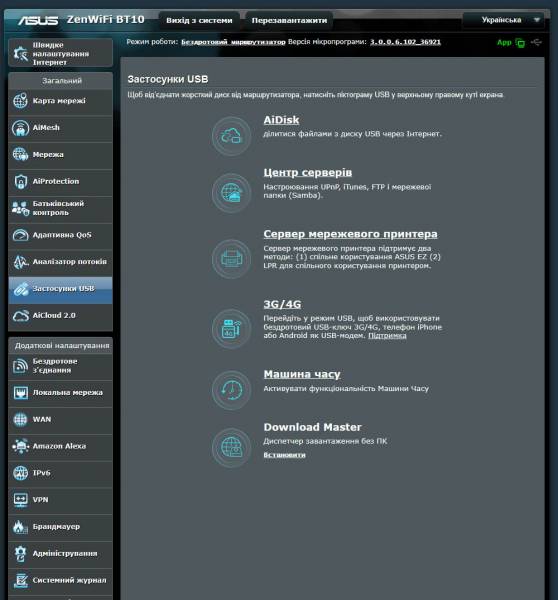The image size is (558, 600).
Task: Click Швидке налаштування Інтернет button
Action: coord(60,53)
